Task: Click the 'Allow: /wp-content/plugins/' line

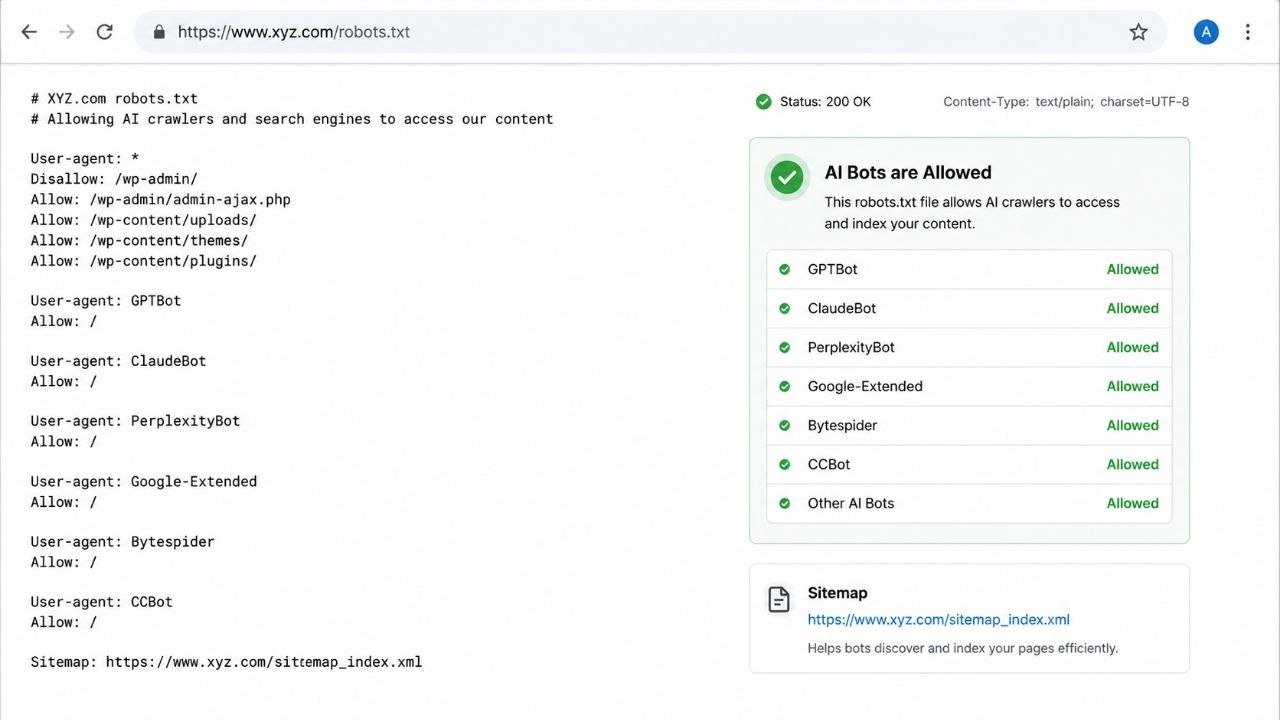Action: (143, 260)
